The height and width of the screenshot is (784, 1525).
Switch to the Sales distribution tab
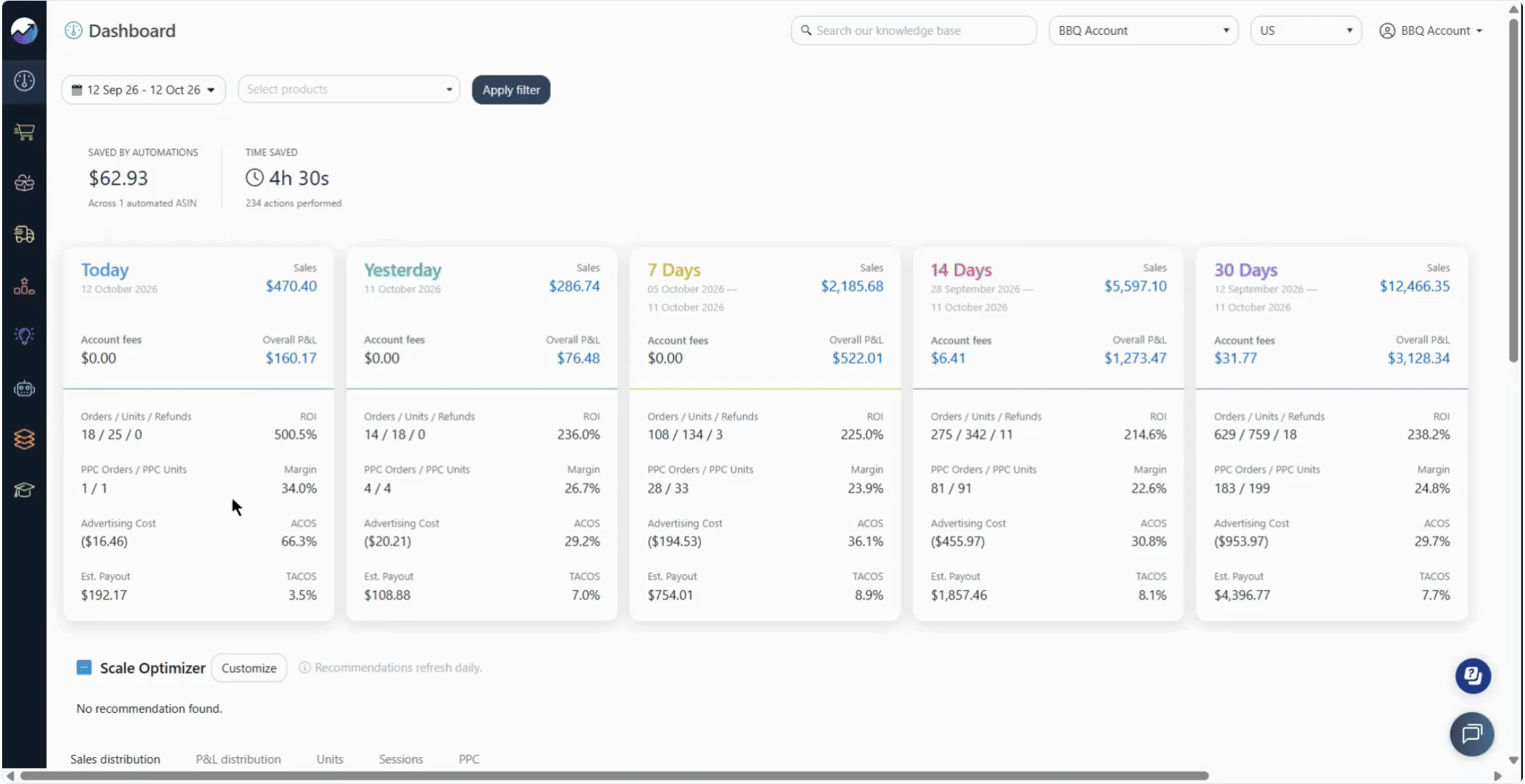point(115,759)
